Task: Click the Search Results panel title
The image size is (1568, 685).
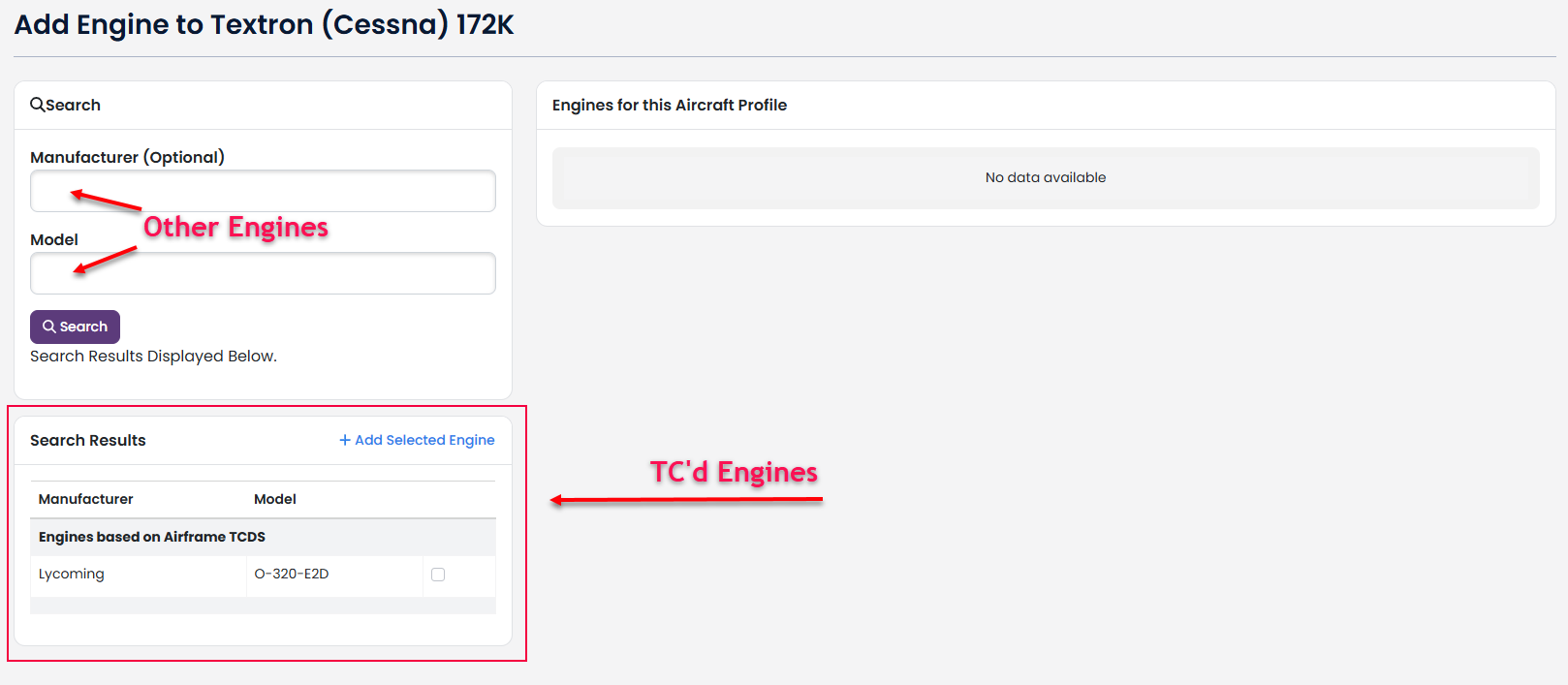Action: 88,440
